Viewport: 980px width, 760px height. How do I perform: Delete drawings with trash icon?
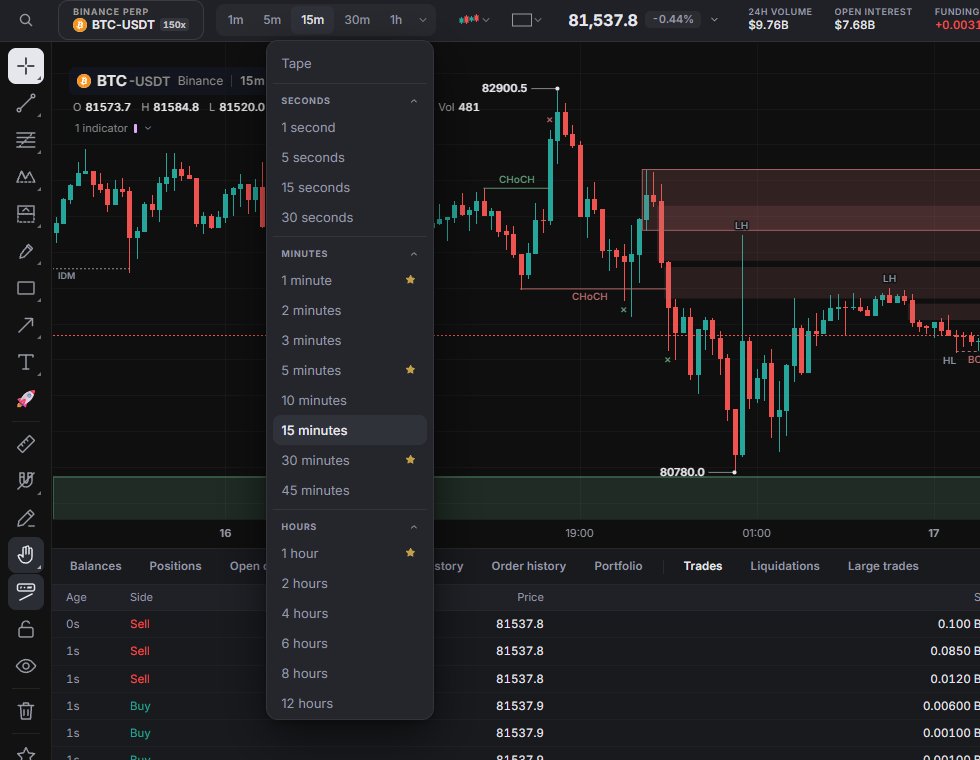coord(26,711)
